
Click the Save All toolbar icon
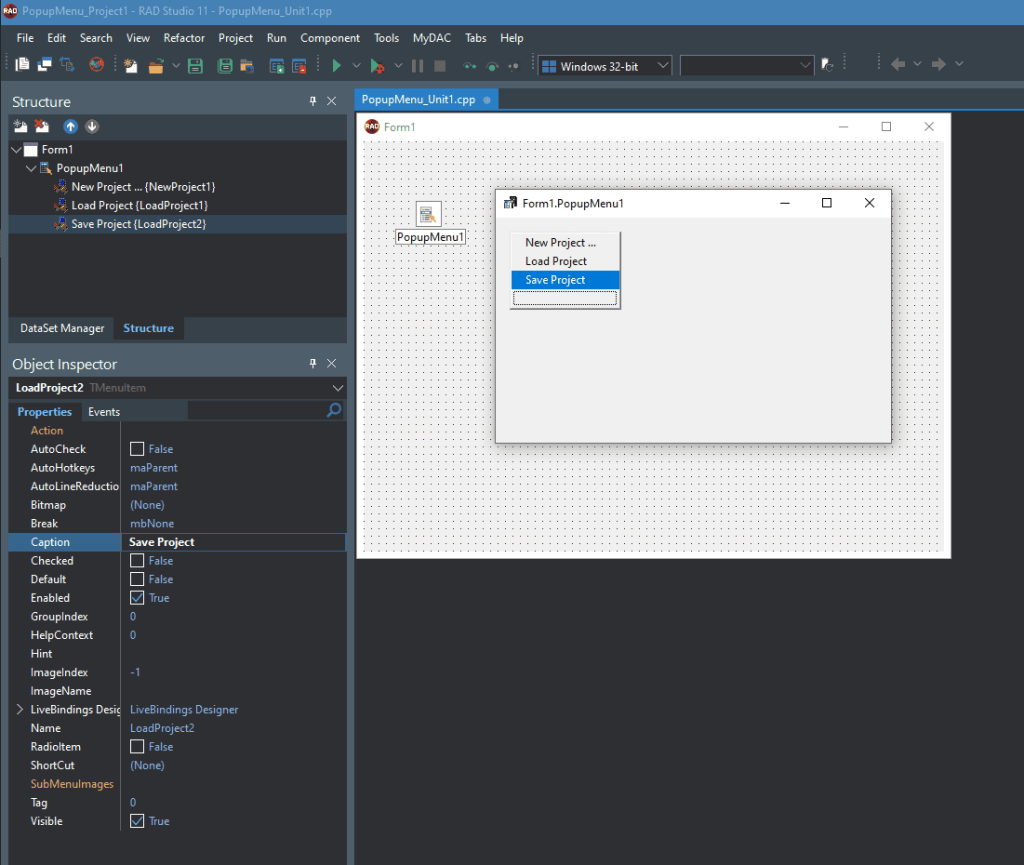(225, 65)
